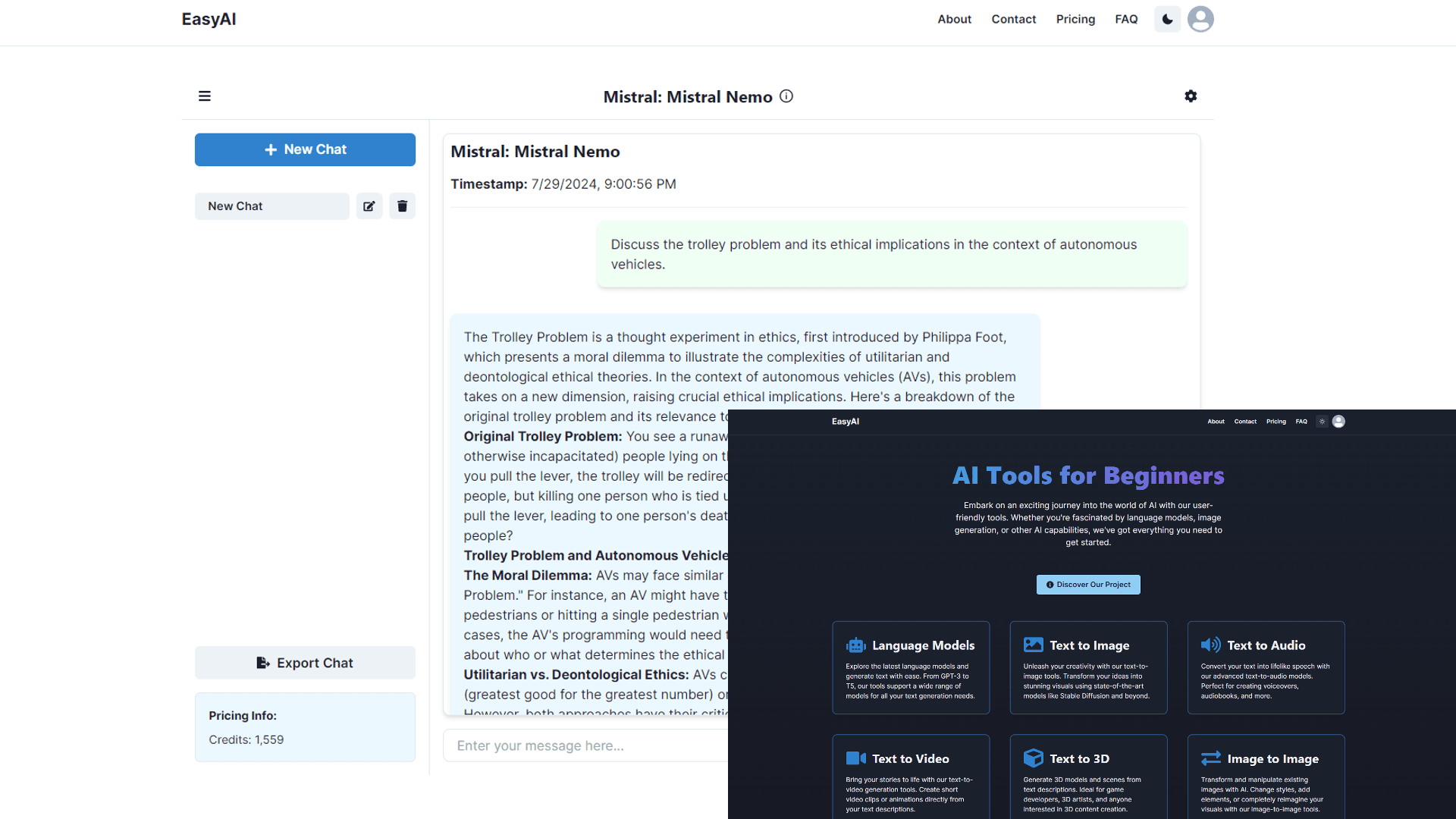Open the Pricing page
The image size is (1456, 819).
tap(1075, 19)
